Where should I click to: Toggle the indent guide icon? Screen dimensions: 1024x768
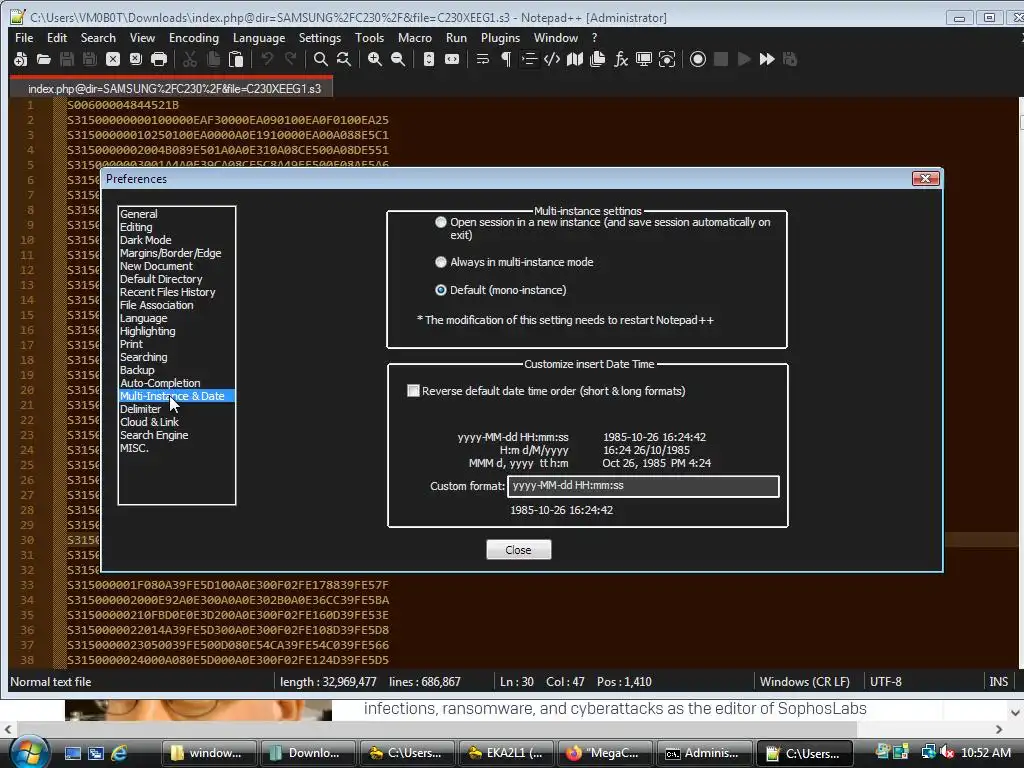(529, 59)
